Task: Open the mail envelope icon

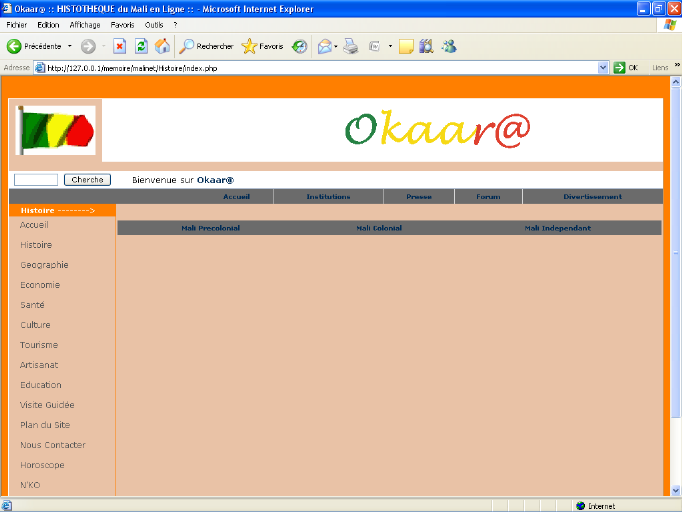Action: tap(324, 46)
